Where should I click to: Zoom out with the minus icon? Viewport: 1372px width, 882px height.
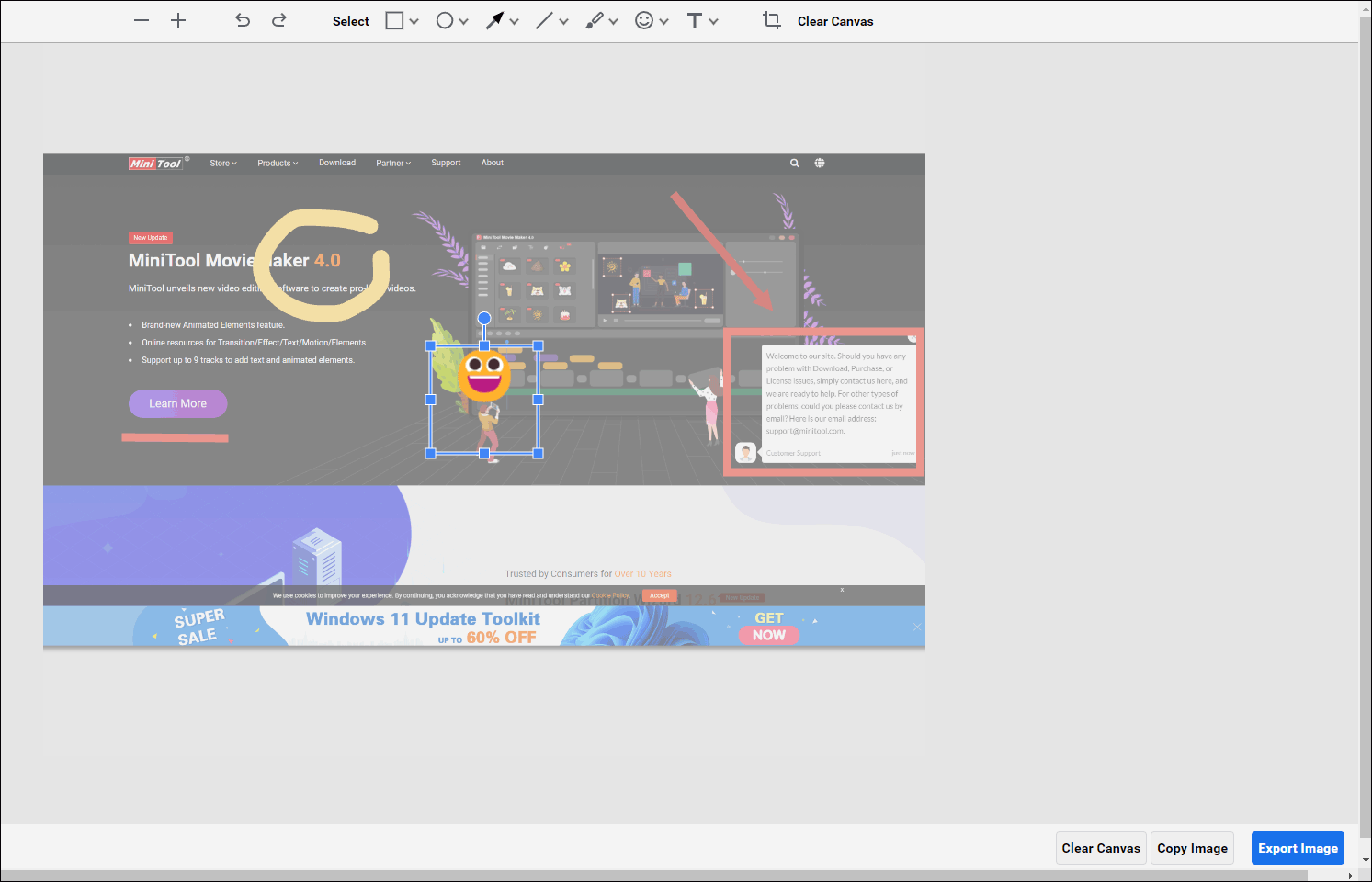(x=141, y=20)
